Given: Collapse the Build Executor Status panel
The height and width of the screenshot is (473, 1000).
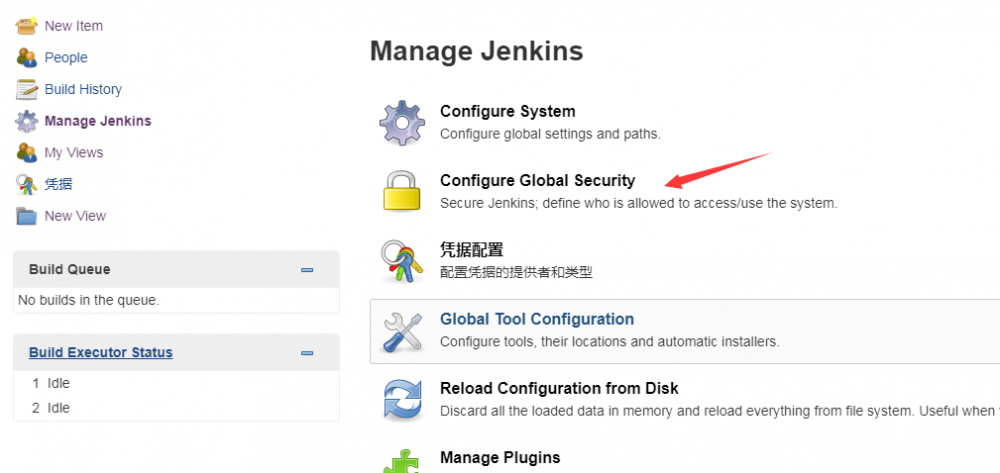Looking at the screenshot, I should click(x=307, y=353).
